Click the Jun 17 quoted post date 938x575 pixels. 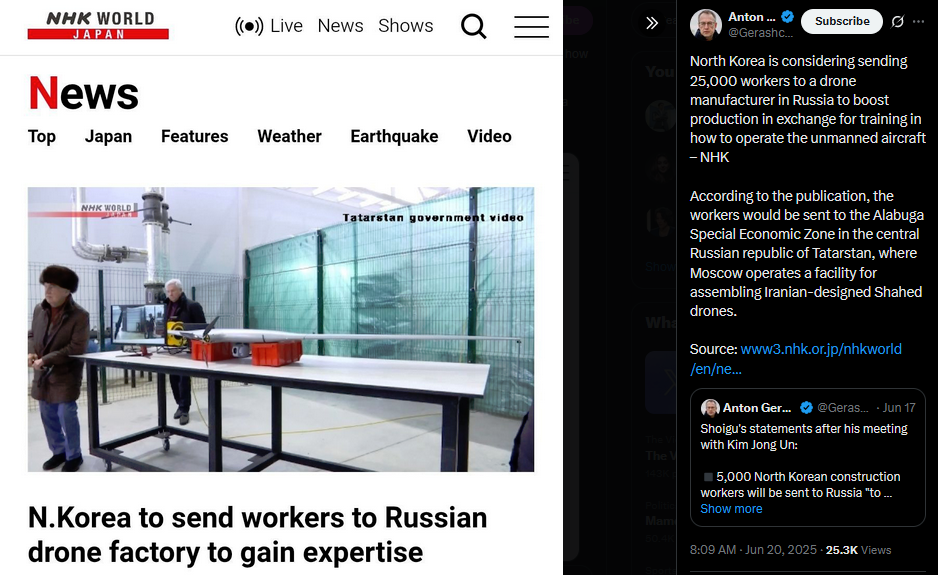pyautogui.click(x=899, y=407)
